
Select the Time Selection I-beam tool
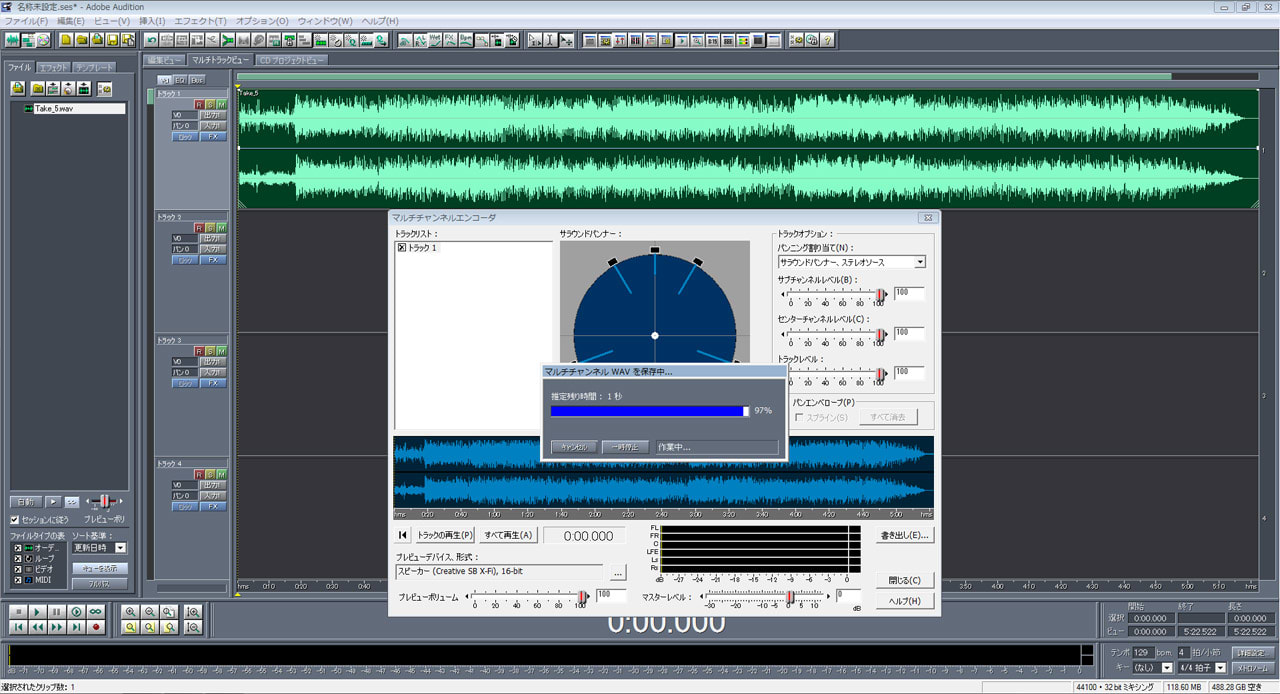(551, 40)
